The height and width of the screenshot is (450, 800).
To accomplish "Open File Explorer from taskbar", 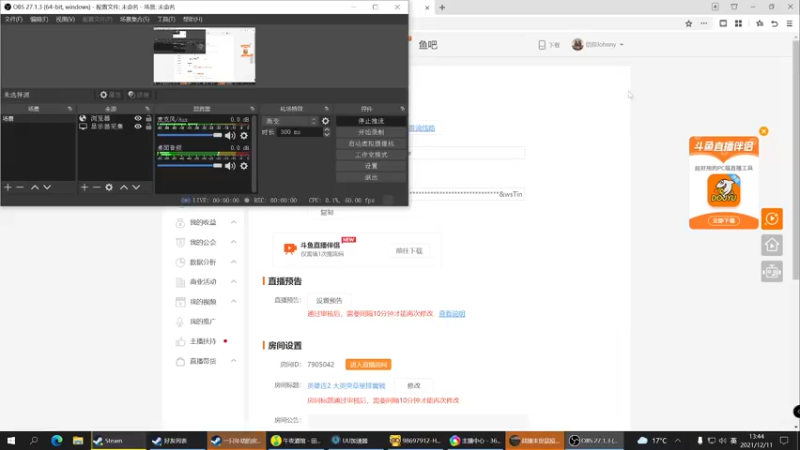I will tap(78, 440).
